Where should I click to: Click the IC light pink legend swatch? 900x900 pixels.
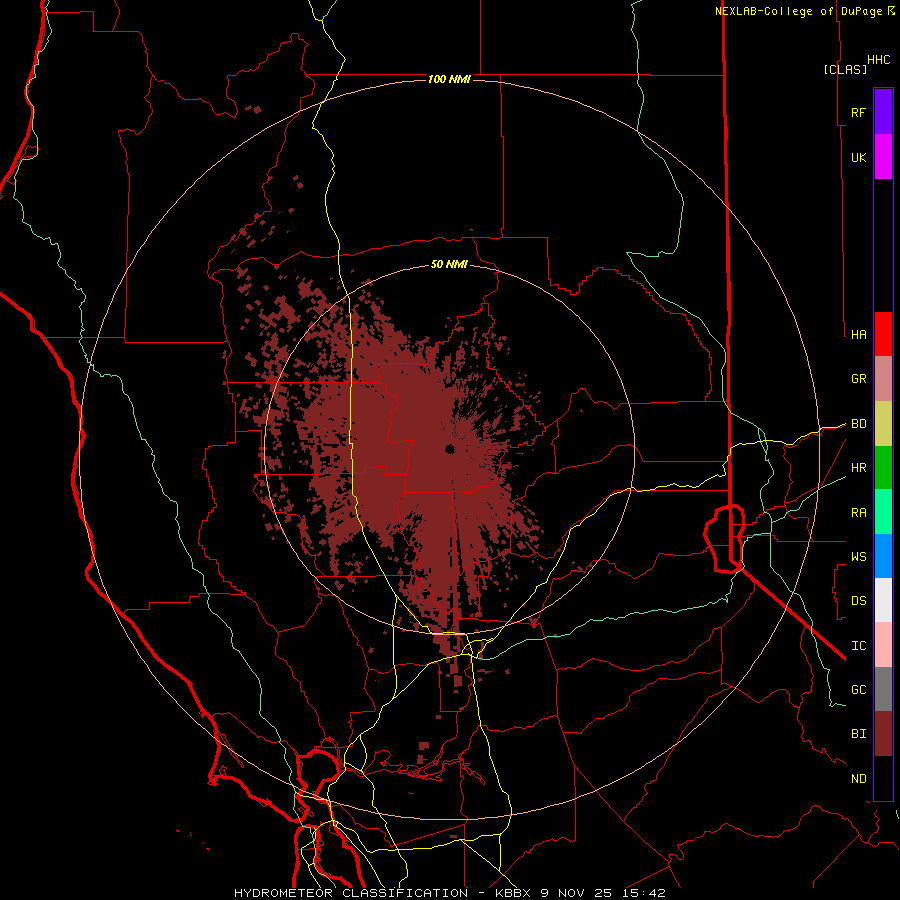tap(883, 645)
